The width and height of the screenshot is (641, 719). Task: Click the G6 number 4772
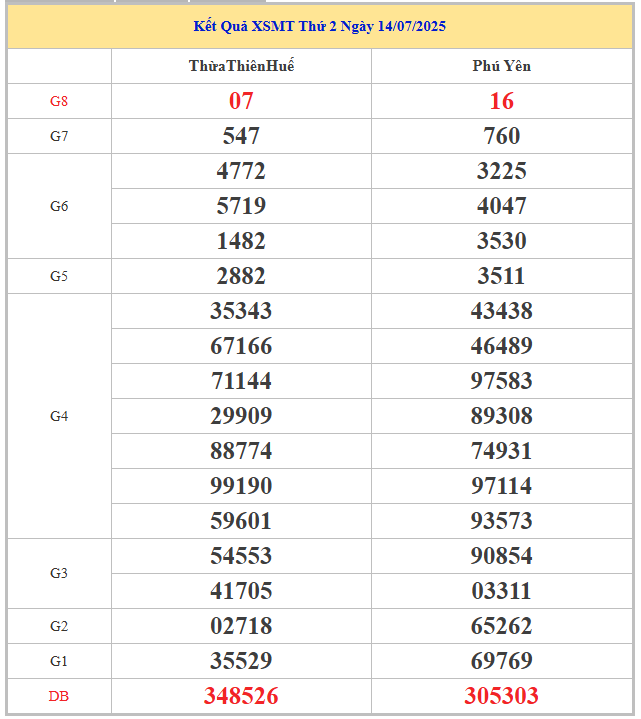point(241,171)
